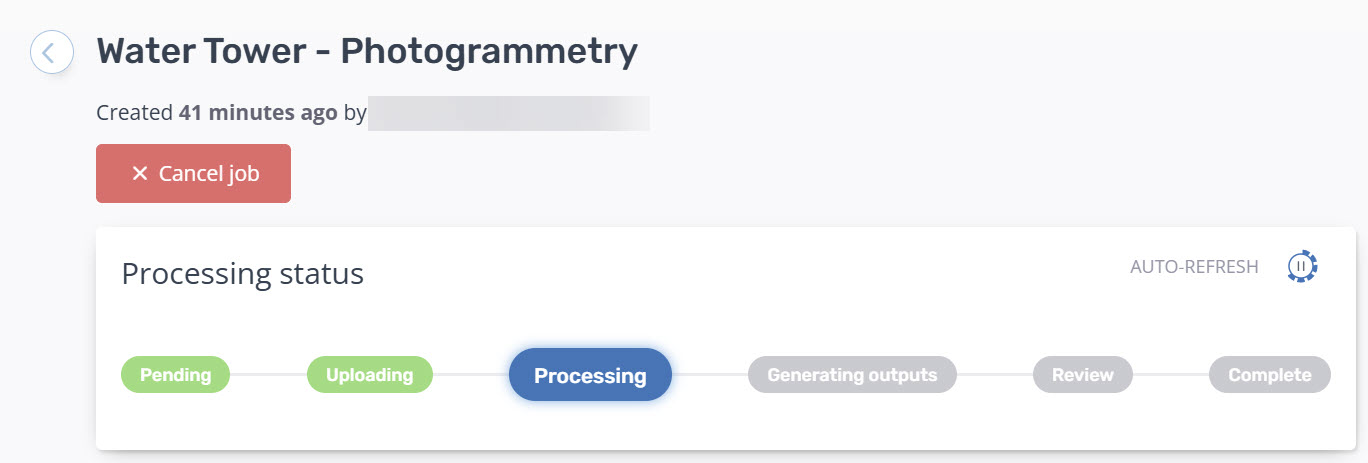This screenshot has width=1368, height=463.
Task: Select the Pending stage pill
Action: tap(175, 375)
